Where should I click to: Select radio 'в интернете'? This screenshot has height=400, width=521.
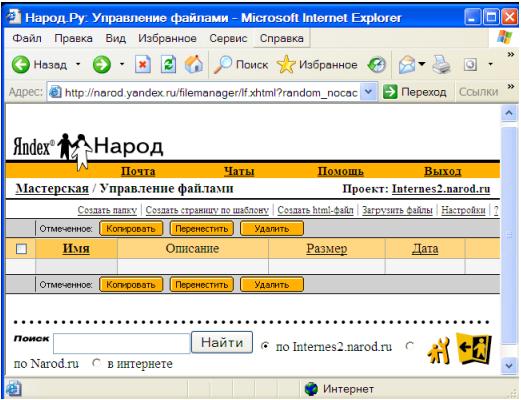[x=96, y=362]
